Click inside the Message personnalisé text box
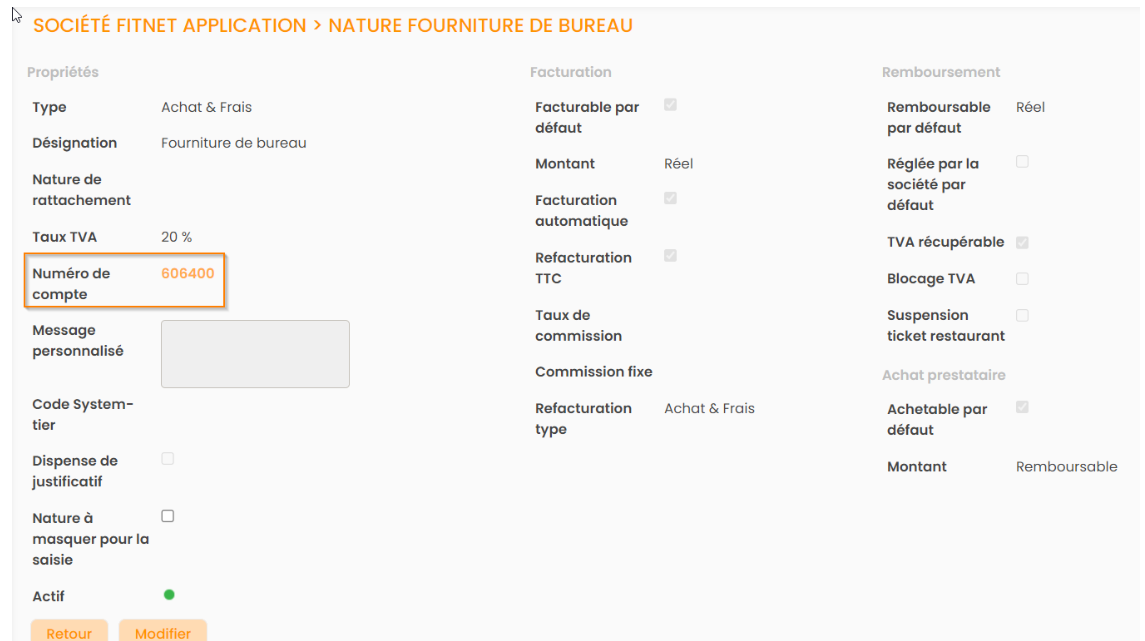This screenshot has height=641, width=1145. (x=255, y=353)
